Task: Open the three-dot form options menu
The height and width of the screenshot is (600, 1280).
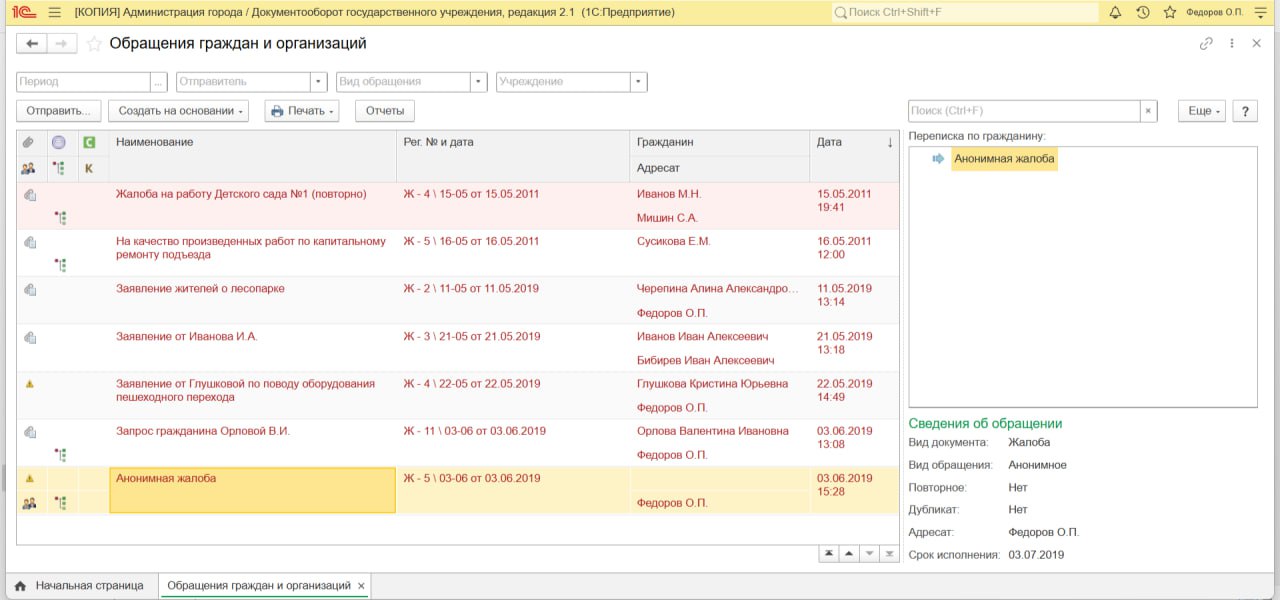Action: coord(1232,44)
